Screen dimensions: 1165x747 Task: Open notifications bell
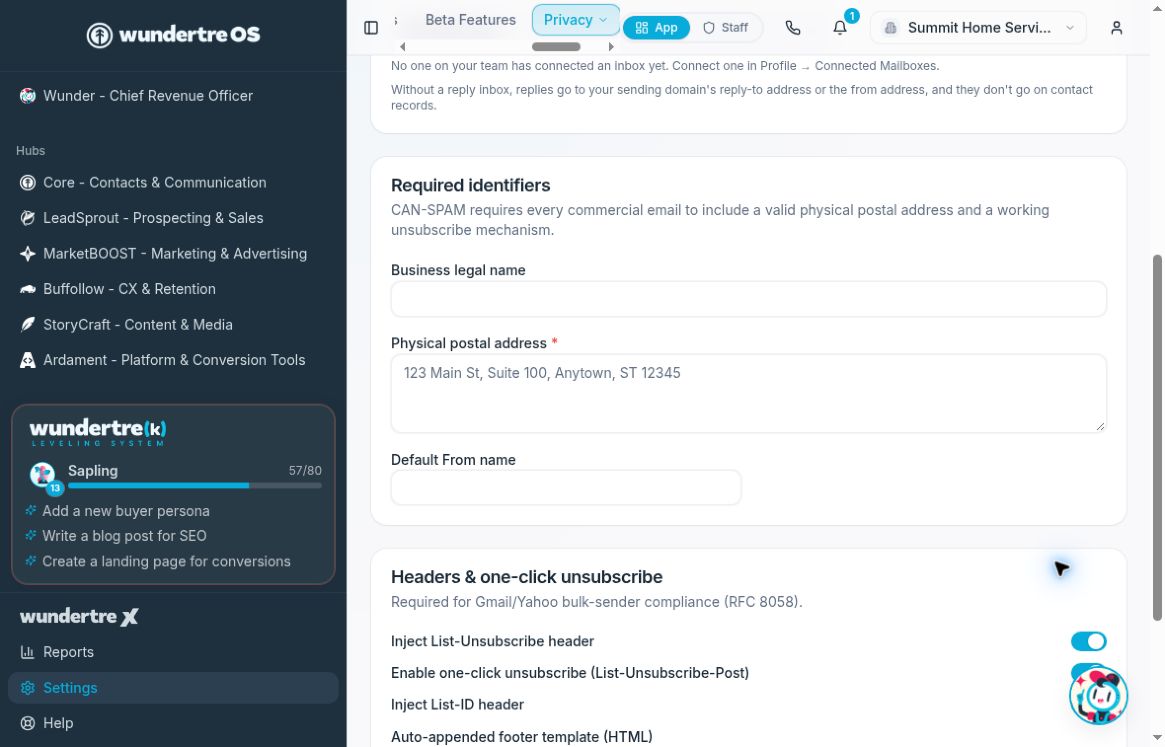coord(840,28)
